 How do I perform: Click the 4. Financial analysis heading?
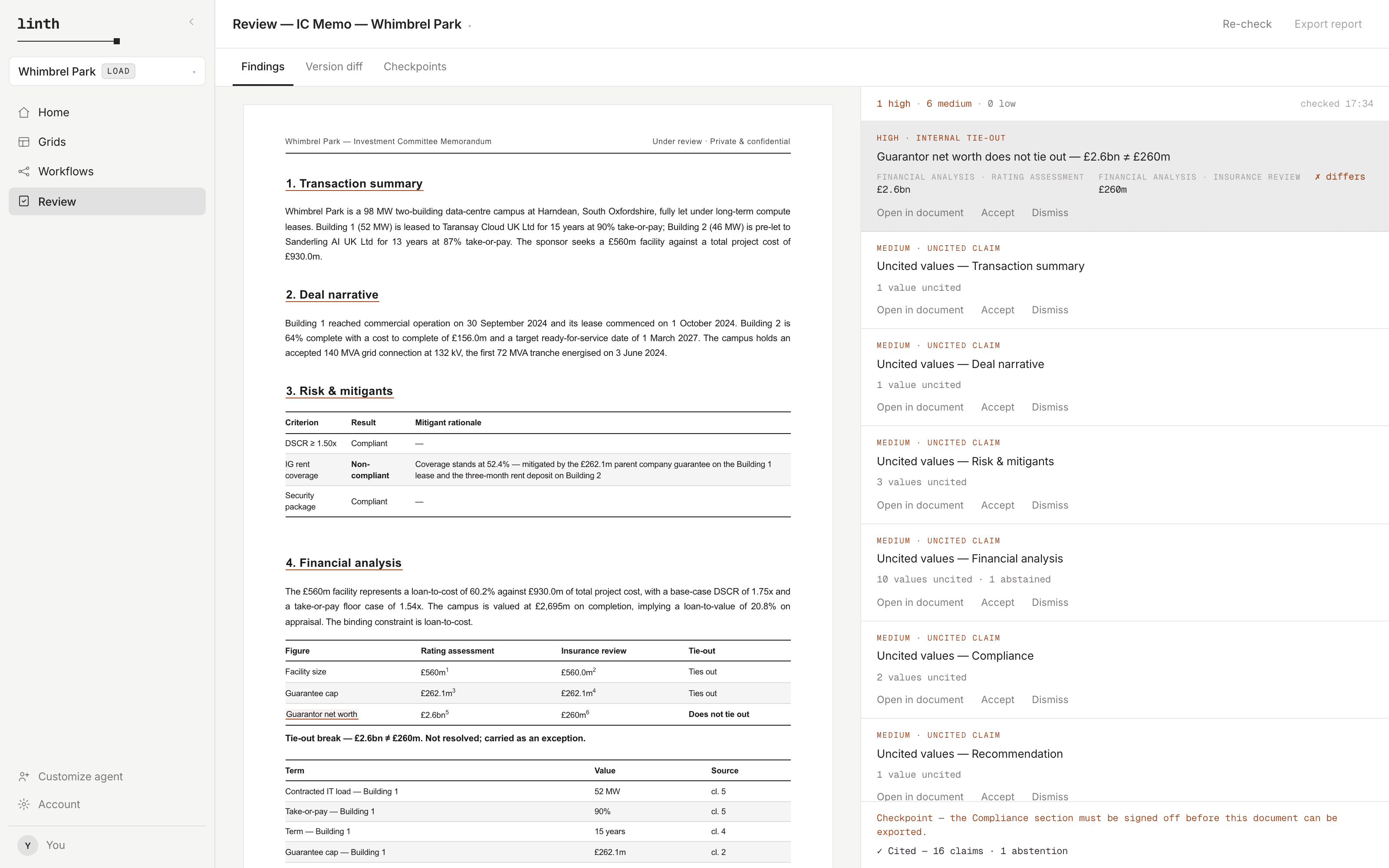(344, 562)
